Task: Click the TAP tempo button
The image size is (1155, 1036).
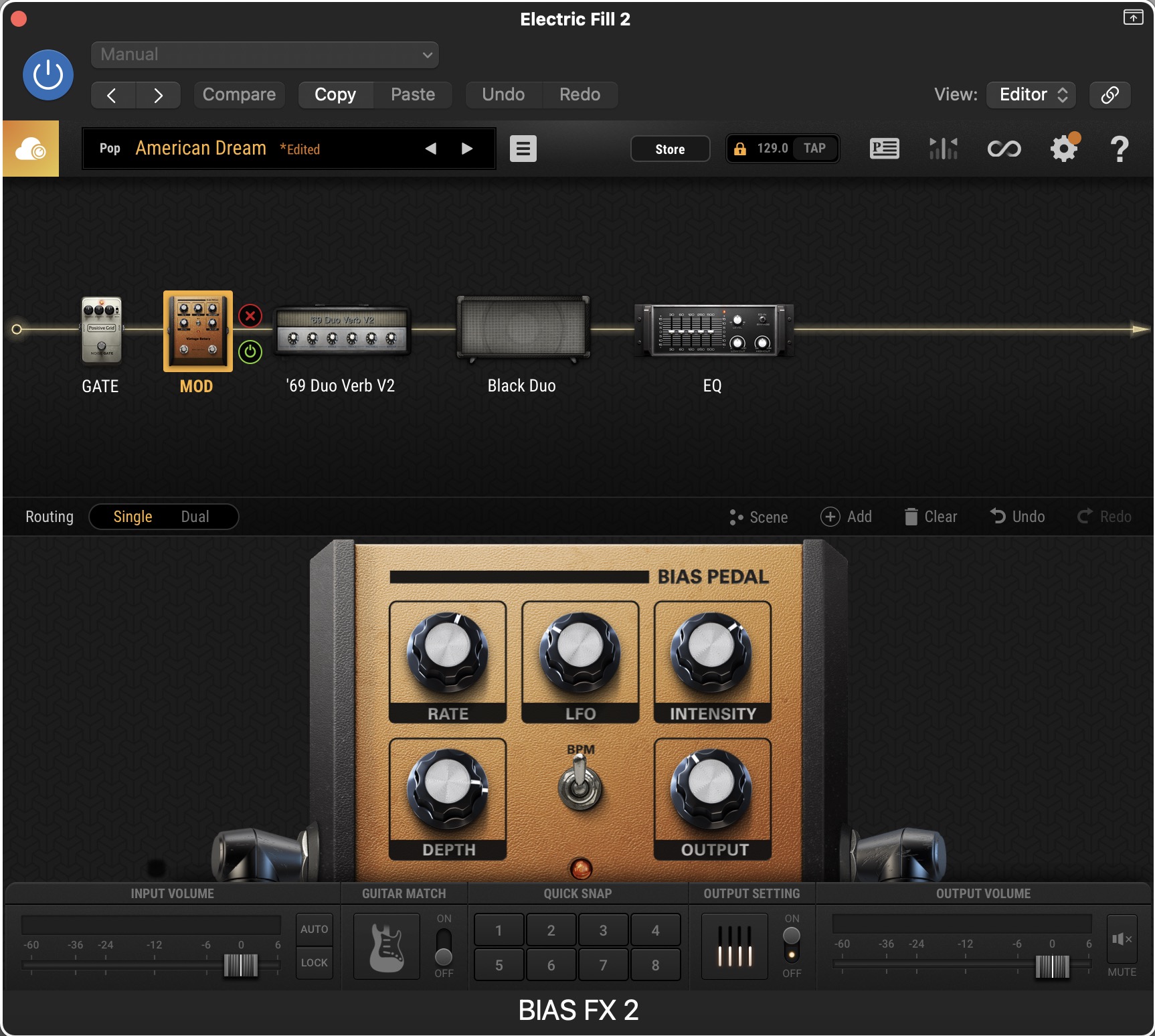Action: (x=814, y=149)
